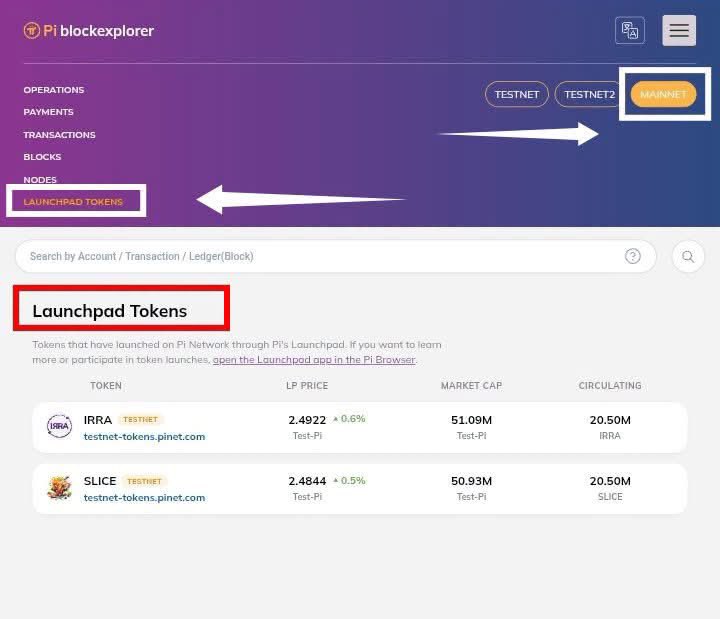
Task: Click the search help question icon
Action: pos(632,256)
